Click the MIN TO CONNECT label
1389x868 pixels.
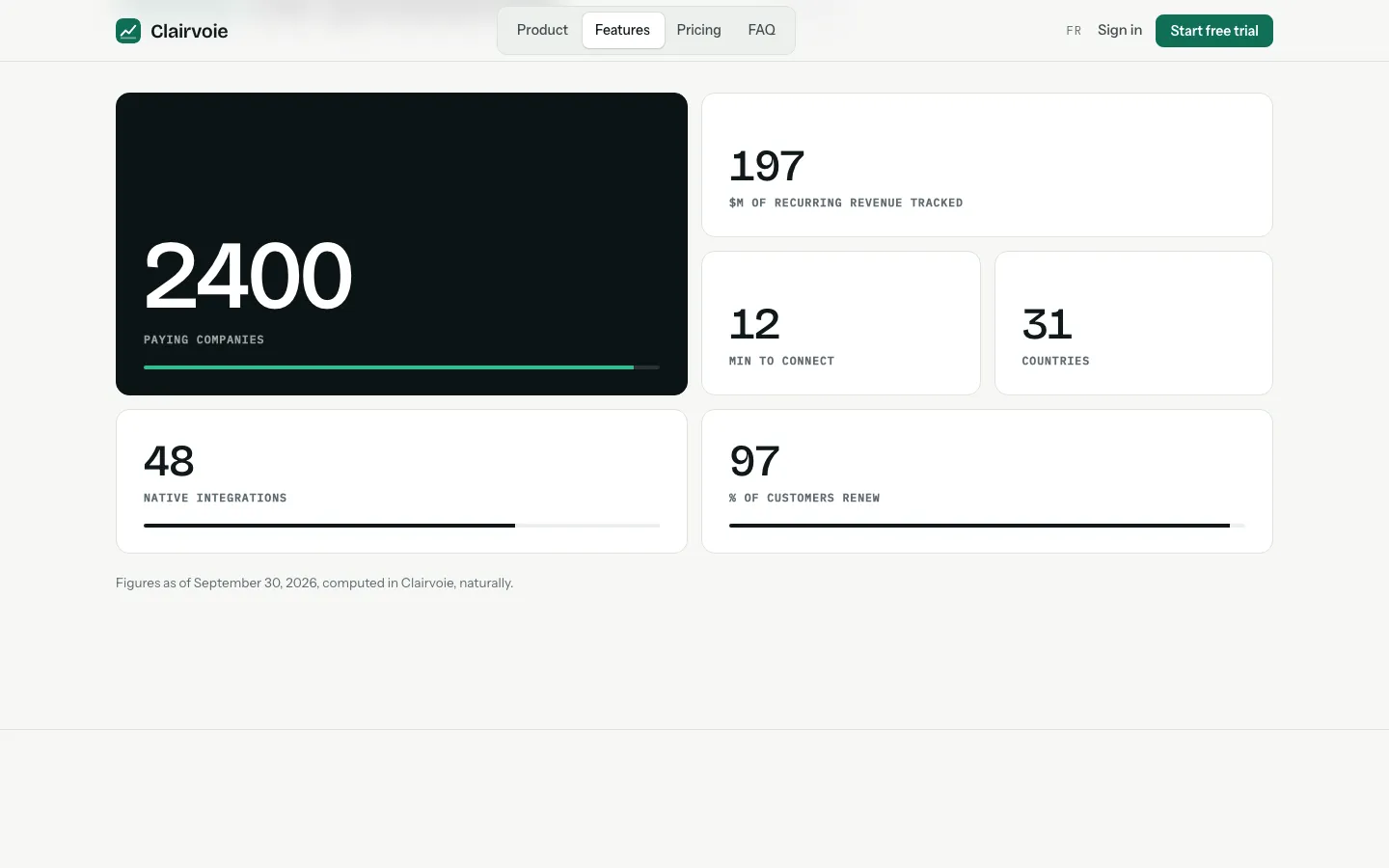click(x=781, y=361)
